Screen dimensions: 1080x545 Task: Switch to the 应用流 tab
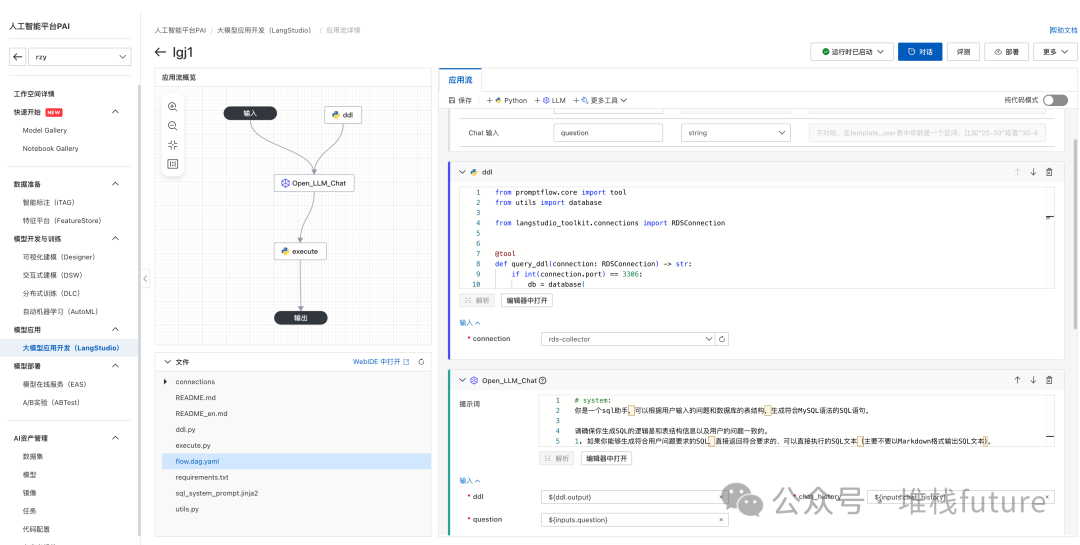tap(460, 80)
